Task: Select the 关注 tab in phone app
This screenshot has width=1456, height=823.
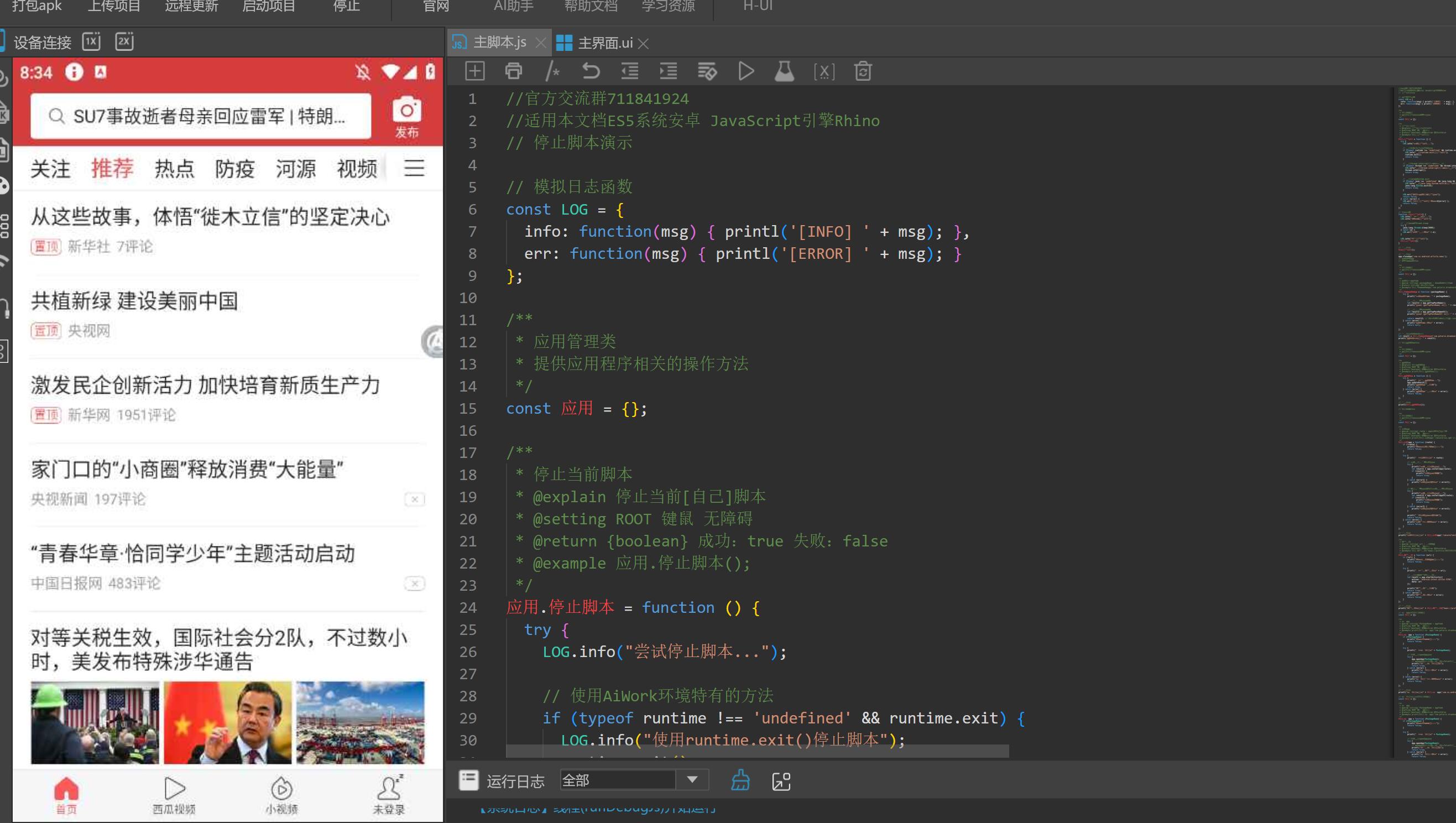Action: pyautogui.click(x=50, y=169)
